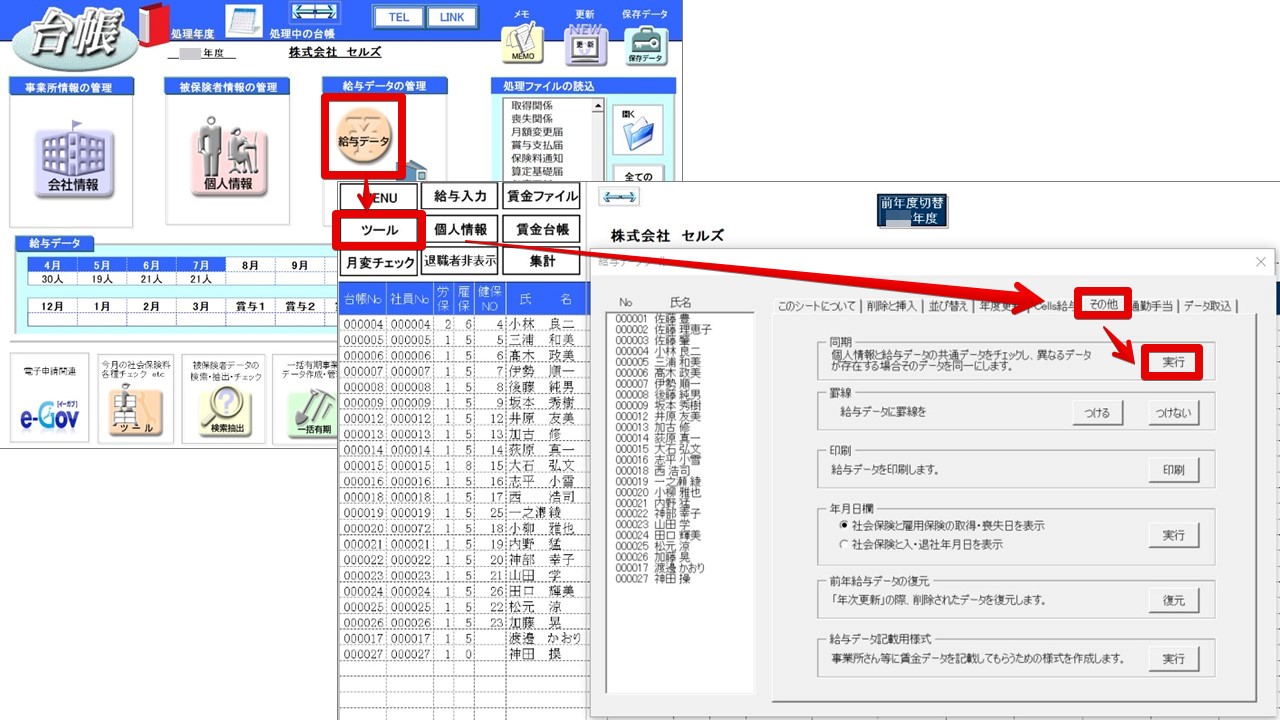This screenshot has height=720, width=1280.
Task: Switch to the 並び替え tab
Action: click(948, 306)
